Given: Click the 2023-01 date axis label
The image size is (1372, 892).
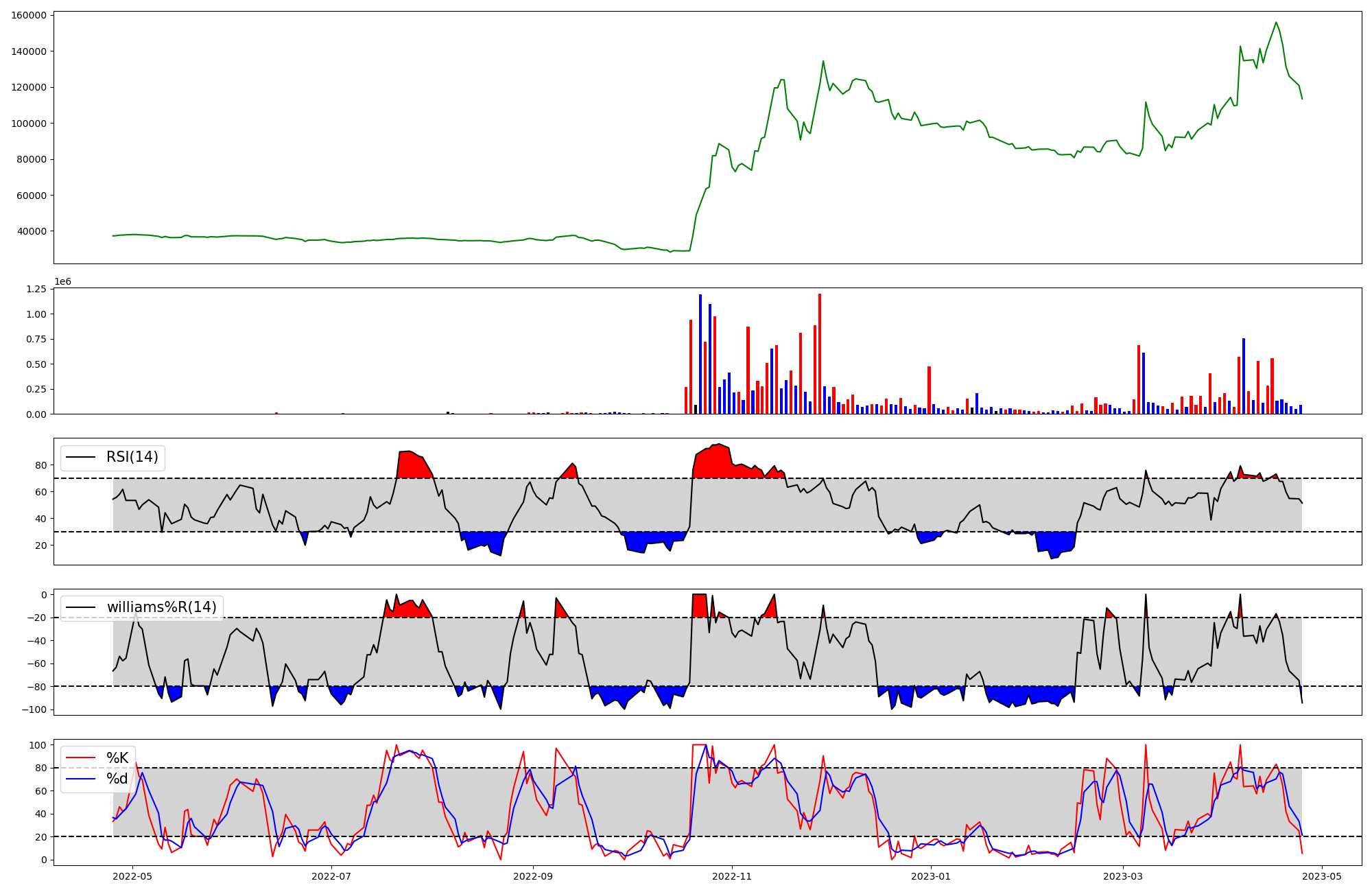Looking at the screenshot, I should 931,876.
